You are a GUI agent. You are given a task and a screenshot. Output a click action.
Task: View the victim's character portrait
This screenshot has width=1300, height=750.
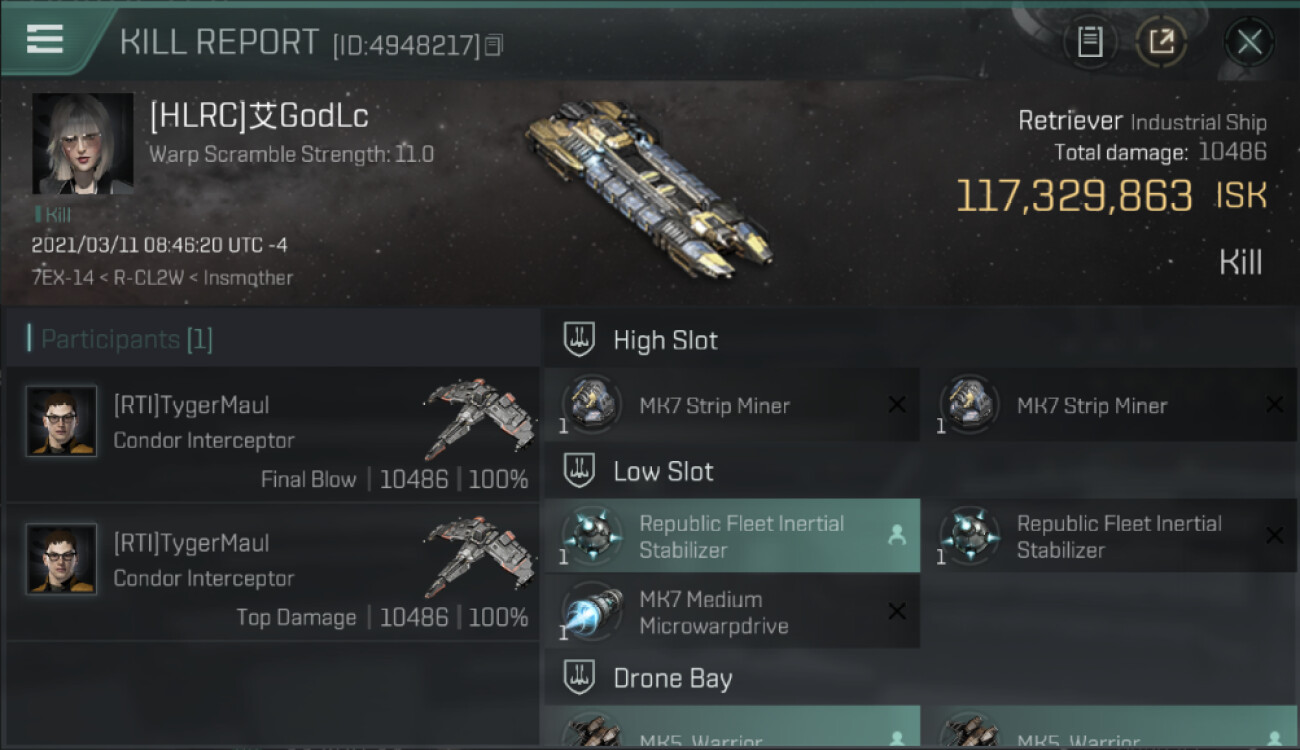tap(83, 144)
